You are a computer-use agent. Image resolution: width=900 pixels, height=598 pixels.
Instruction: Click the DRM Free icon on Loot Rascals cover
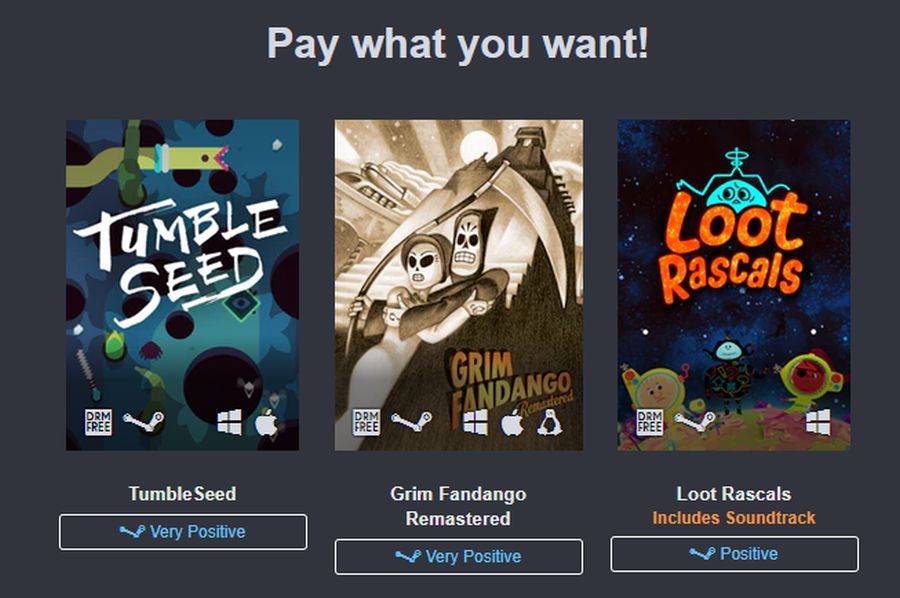[x=650, y=422]
